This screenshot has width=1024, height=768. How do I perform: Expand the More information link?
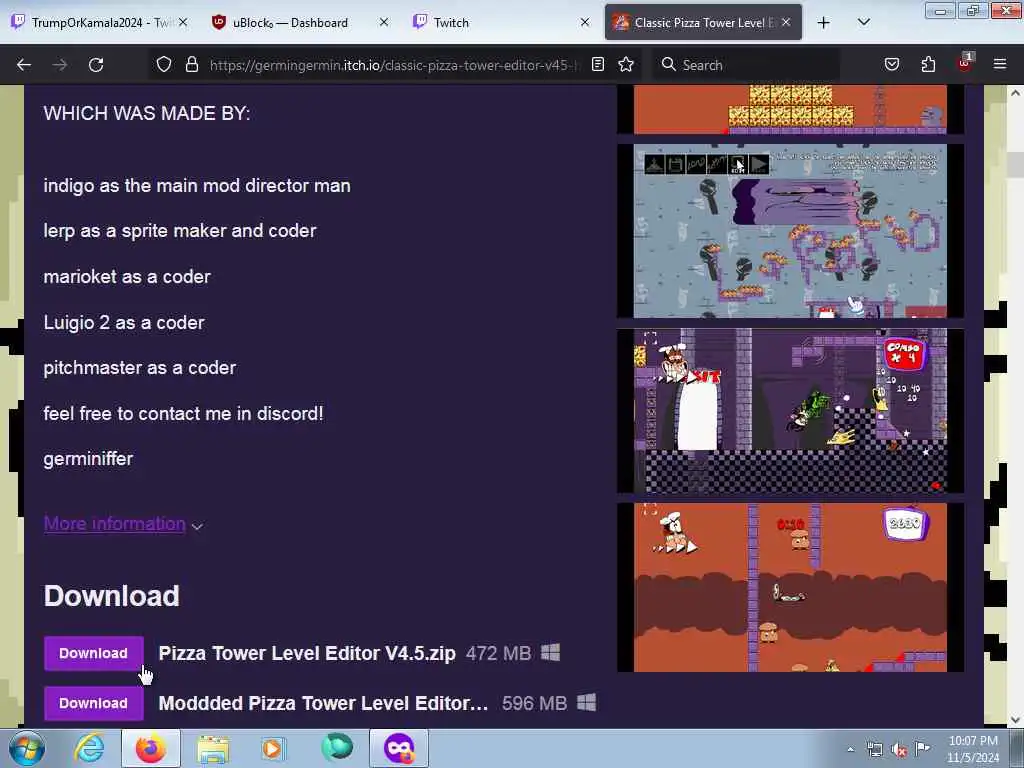click(115, 524)
